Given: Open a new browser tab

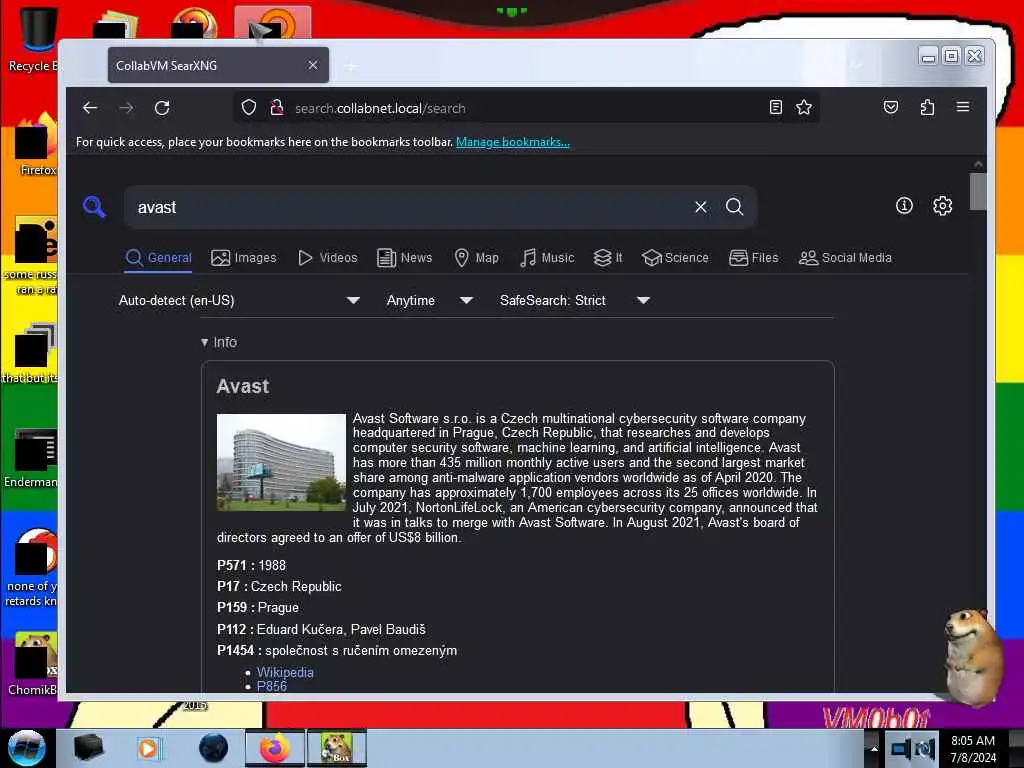Looking at the screenshot, I should coord(351,66).
